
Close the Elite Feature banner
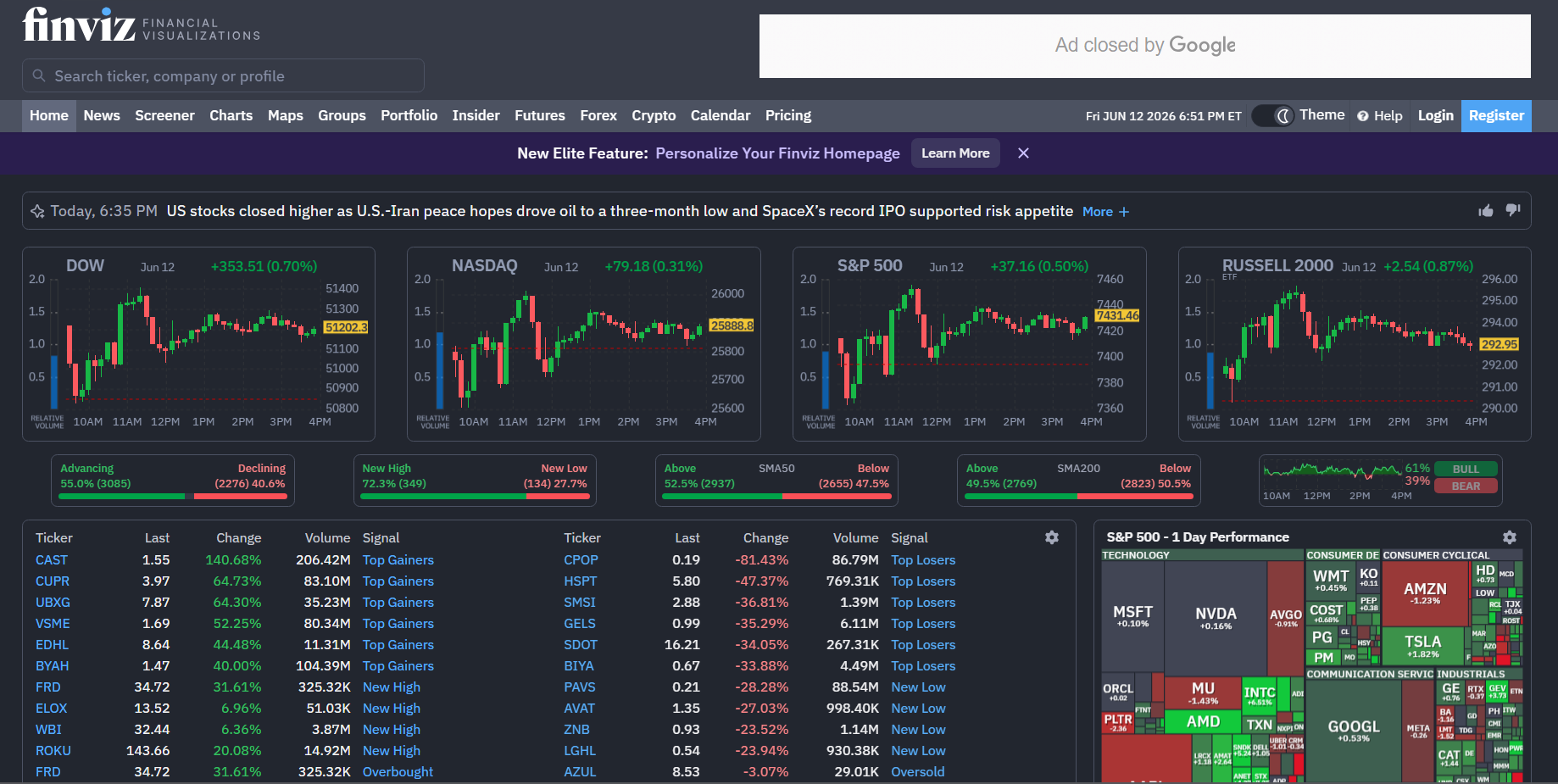(1023, 153)
